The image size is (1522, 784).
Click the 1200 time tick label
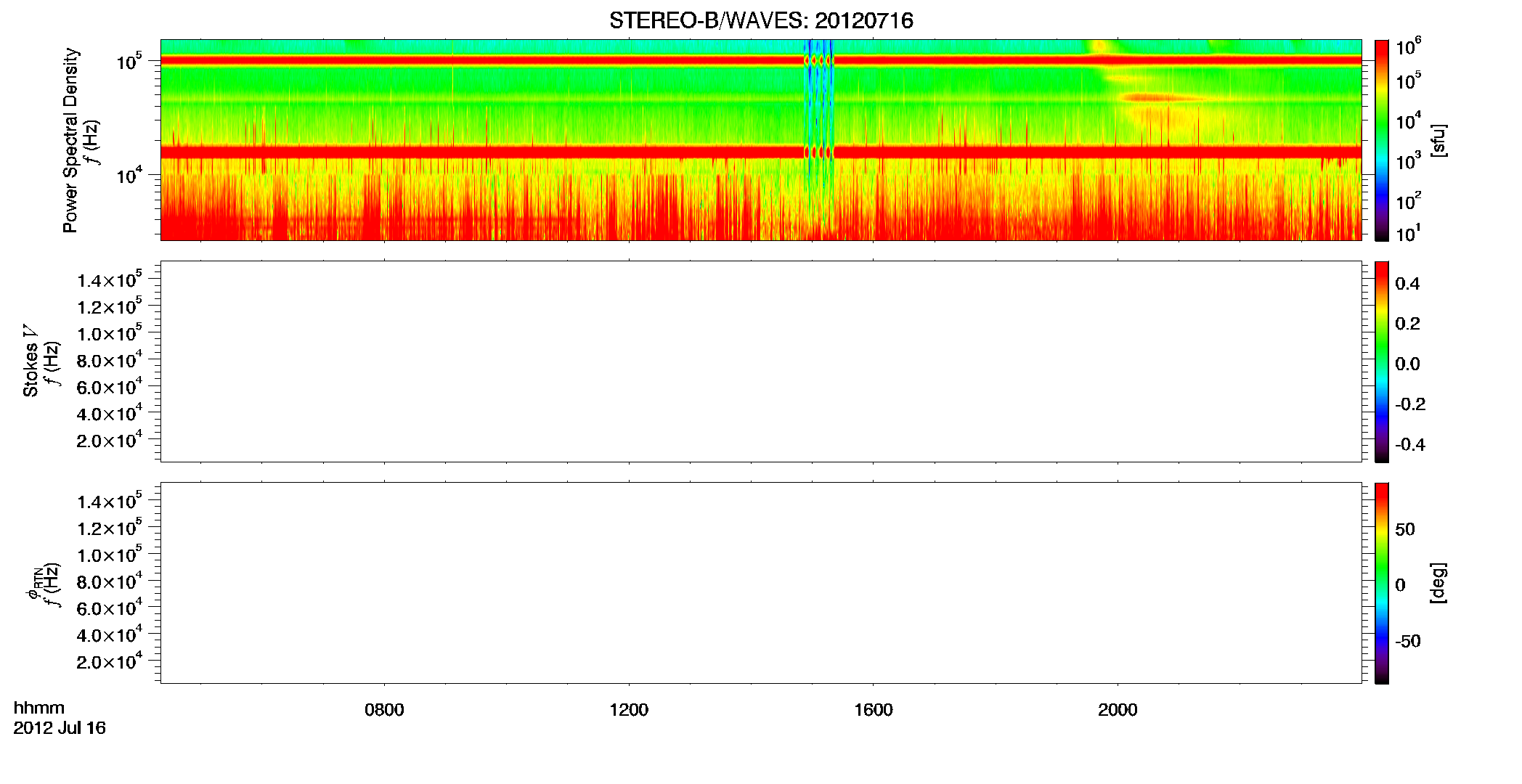[629, 710]
